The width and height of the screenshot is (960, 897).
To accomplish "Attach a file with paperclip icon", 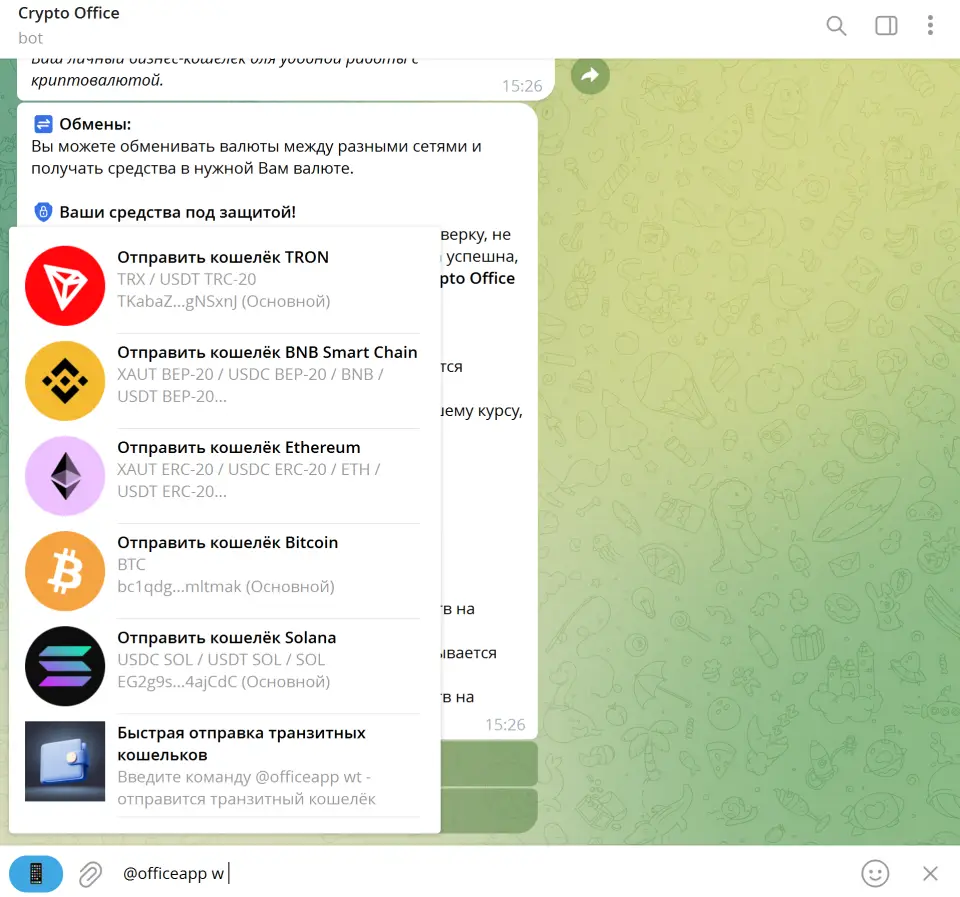I will (90, 874).
